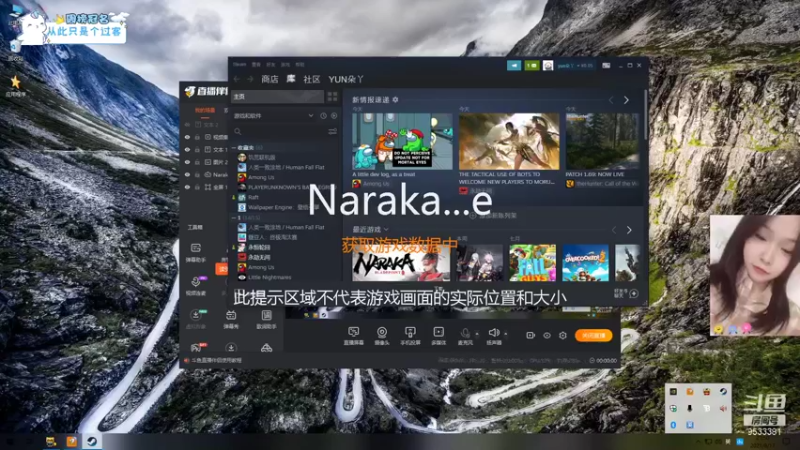
Task: Open Steam announcements blue icon in title bar
Action: pos(514,65)
